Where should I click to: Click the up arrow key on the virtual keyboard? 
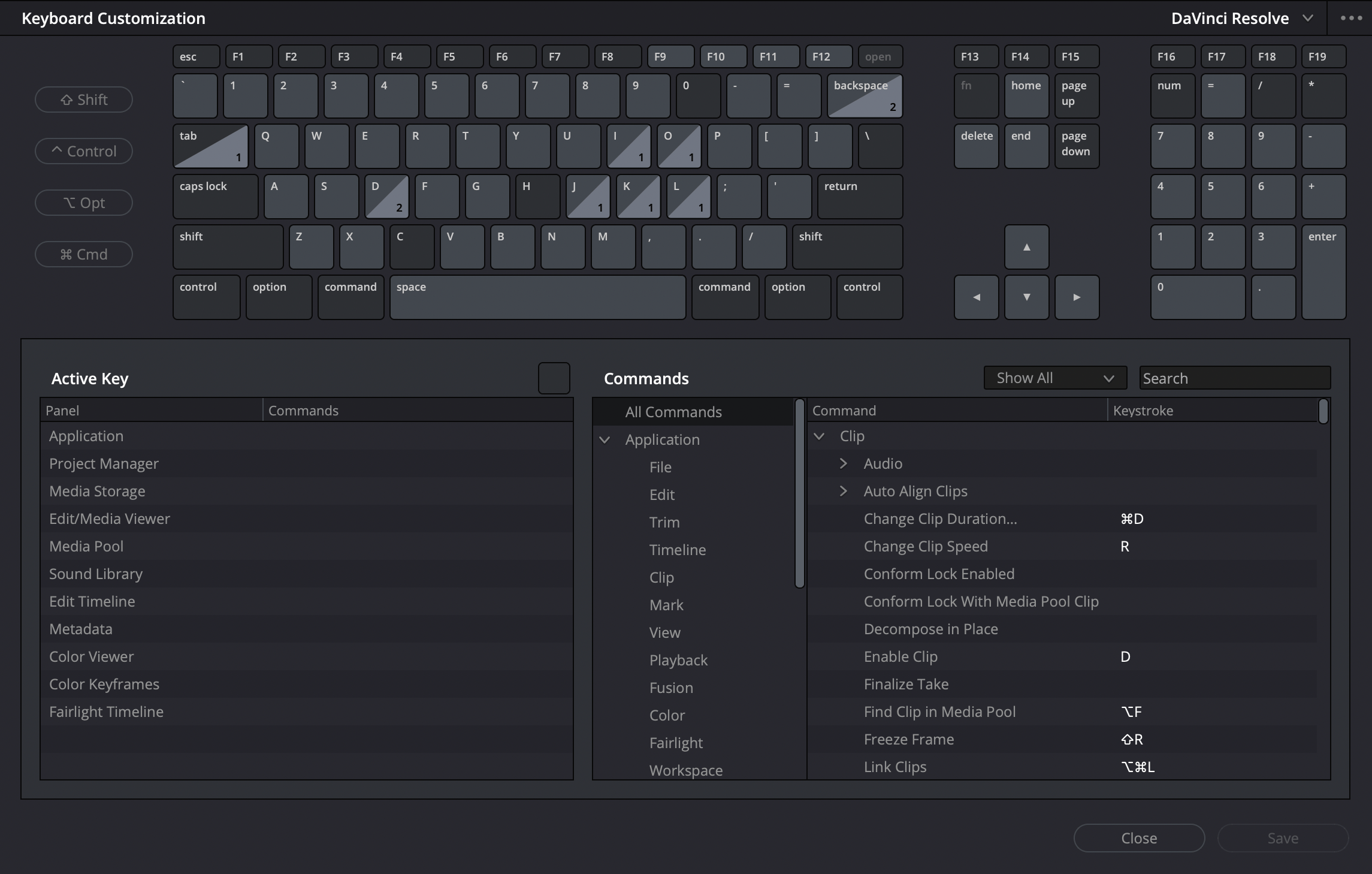pyautogui.click(x=1026, y=246)
